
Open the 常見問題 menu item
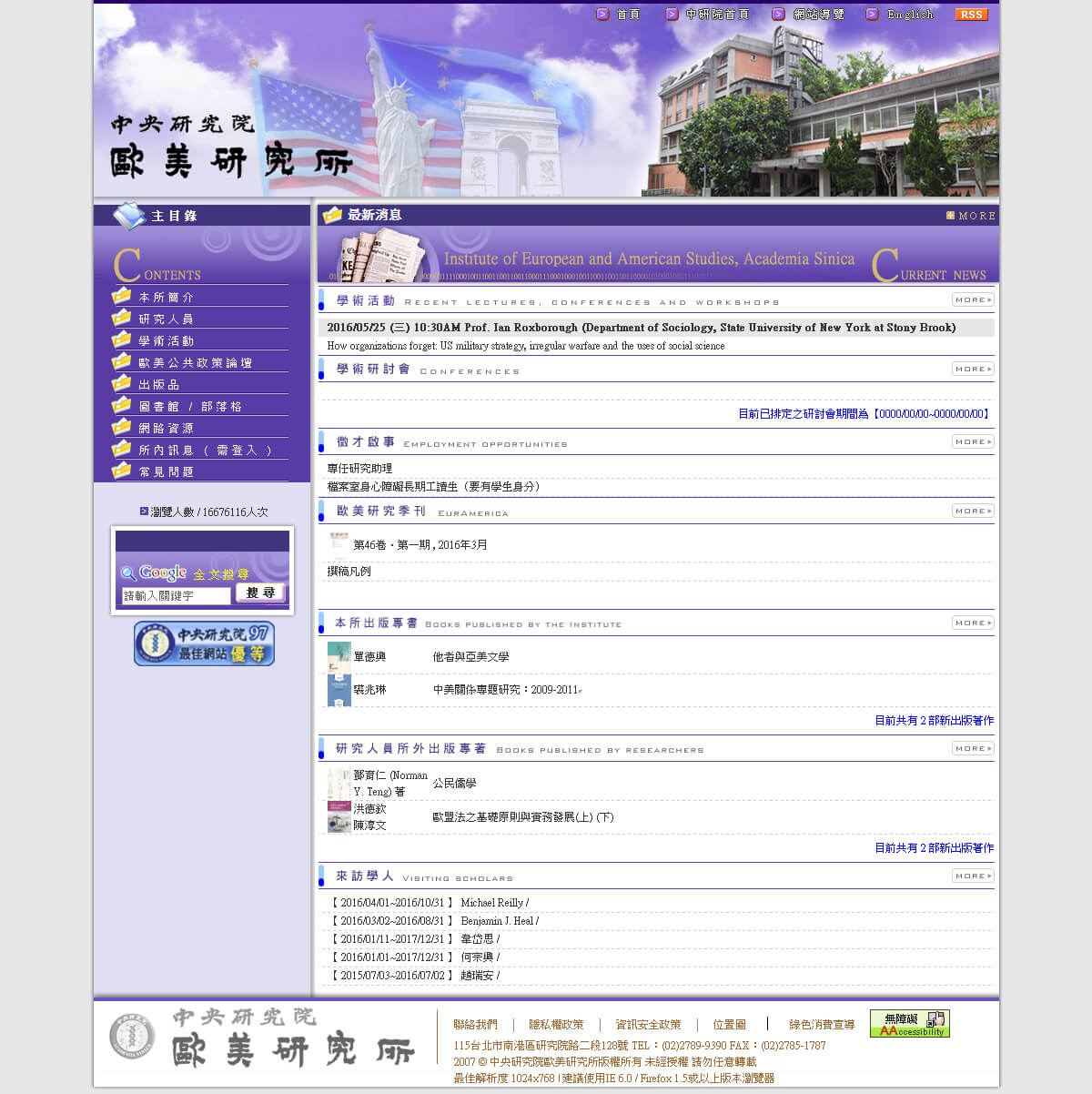tap(167, 472)
